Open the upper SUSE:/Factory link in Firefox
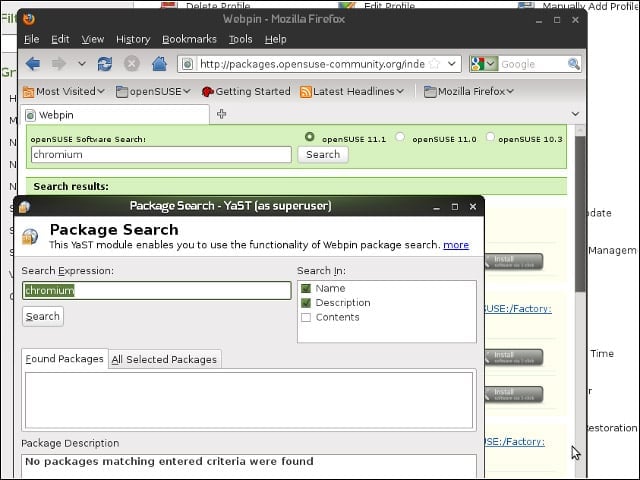This screenshot has width=640, height=480. [518, 309]
